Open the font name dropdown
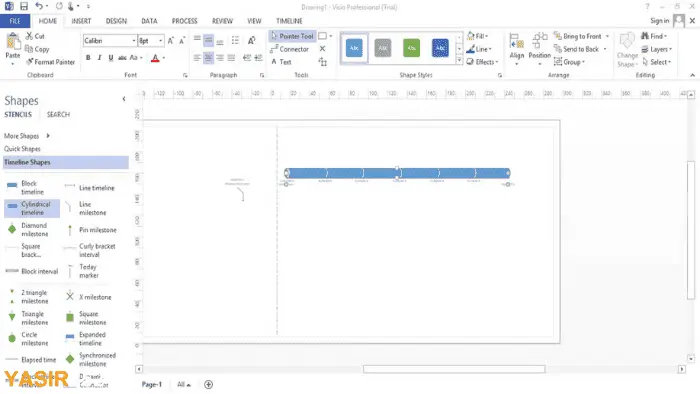 133,41
